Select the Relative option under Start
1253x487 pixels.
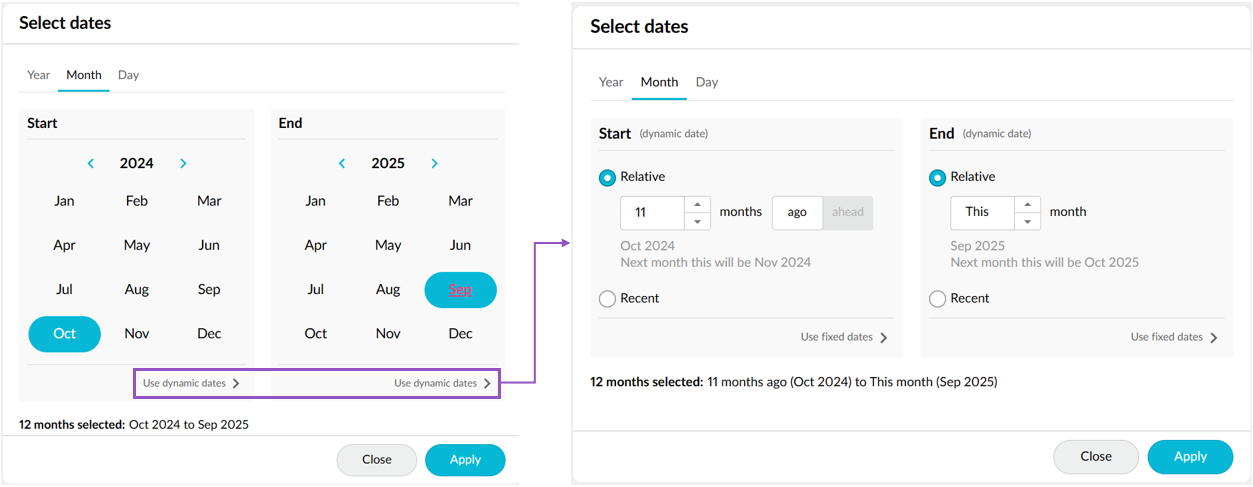pos(607,177)
